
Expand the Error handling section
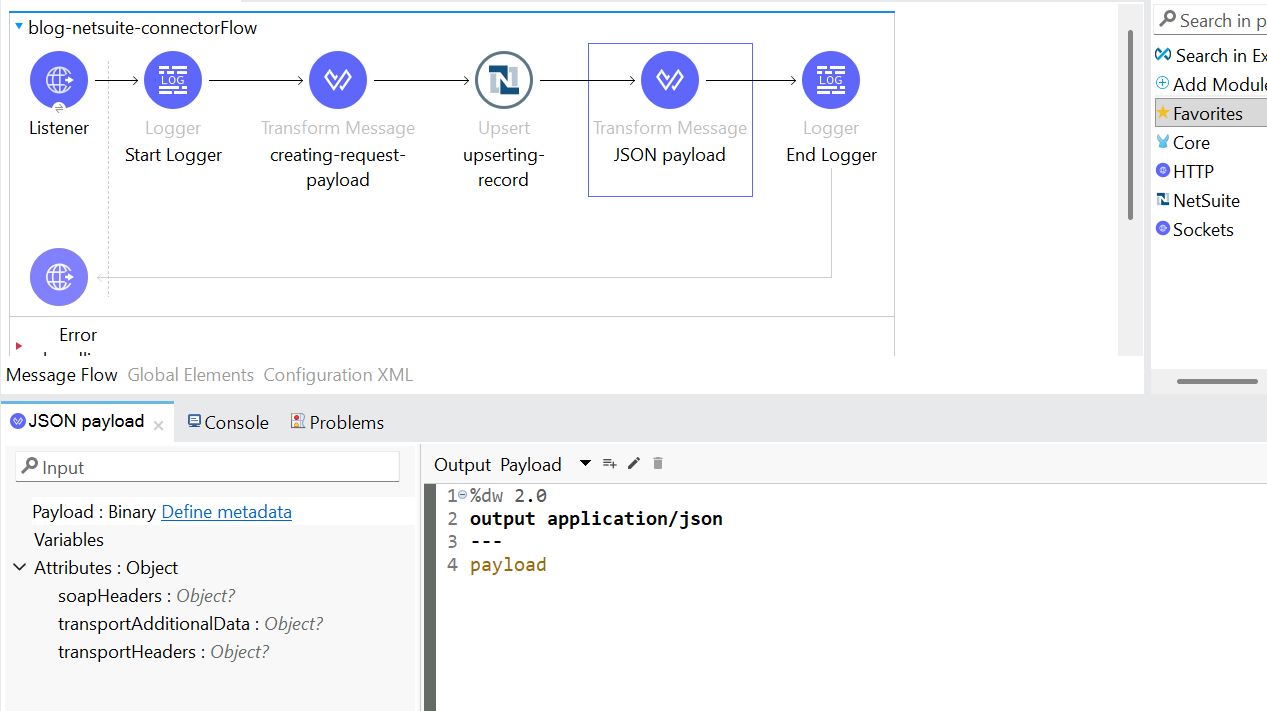pos(19,346)
